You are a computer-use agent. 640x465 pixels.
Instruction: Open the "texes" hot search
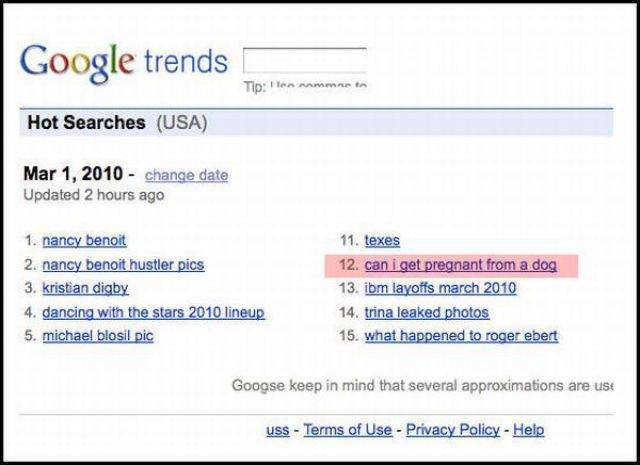(382, 240)
